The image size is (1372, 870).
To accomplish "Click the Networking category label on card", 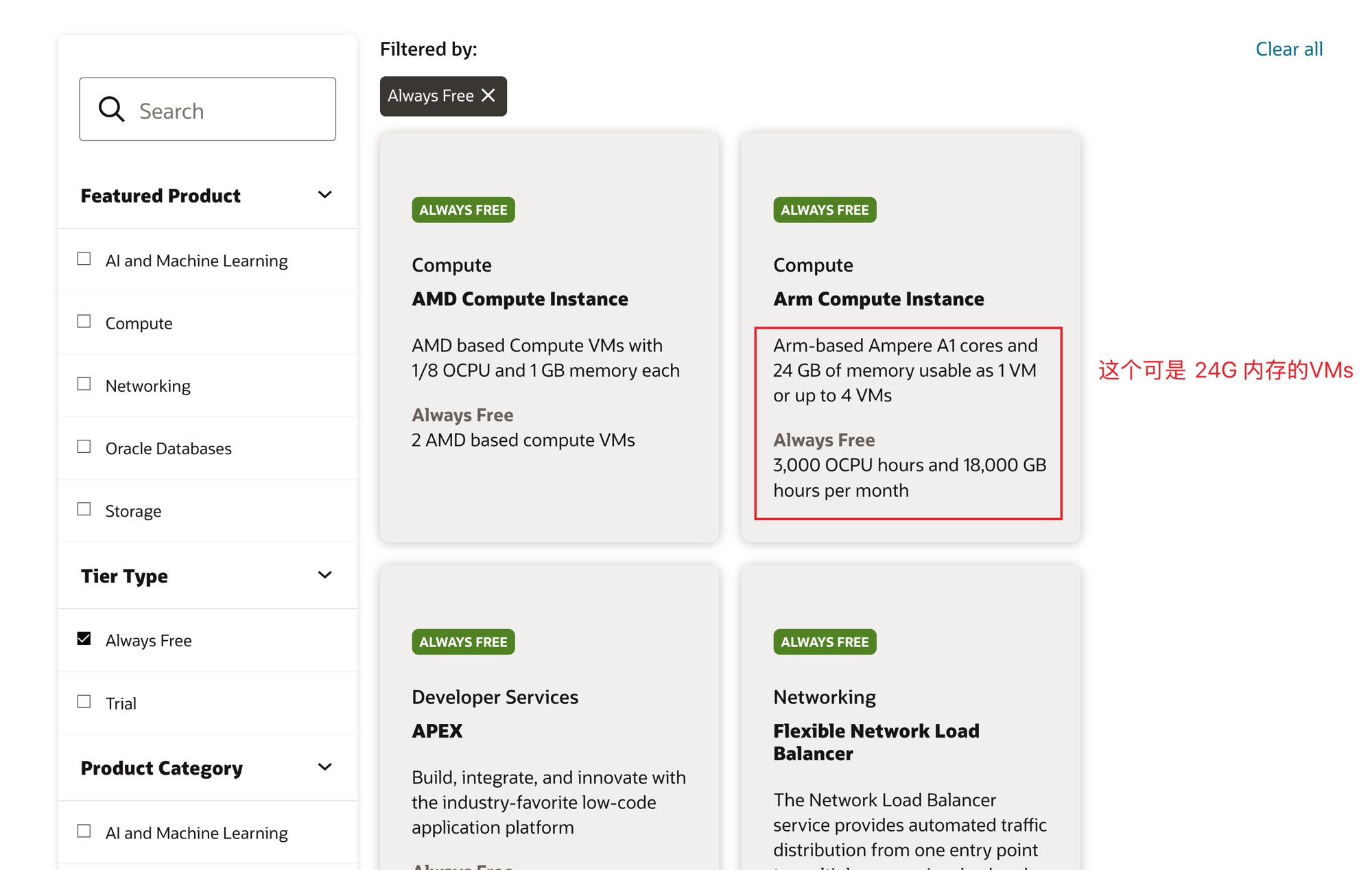I will 825,698.
